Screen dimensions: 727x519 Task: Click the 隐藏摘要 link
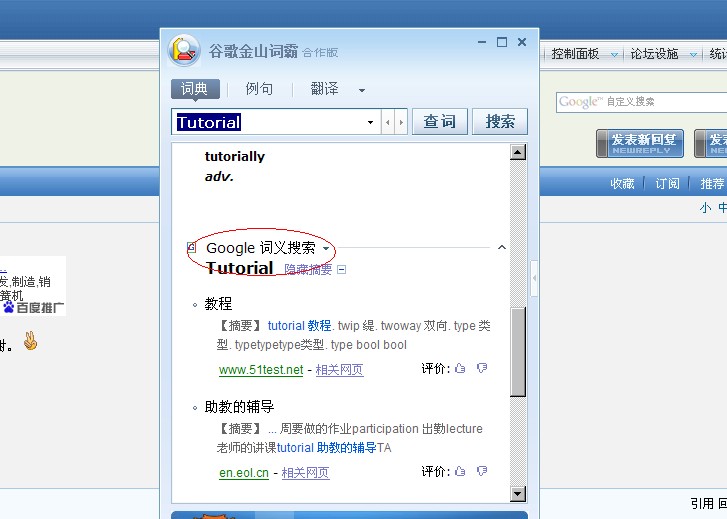pyautogui.click(x=308, y=269)
